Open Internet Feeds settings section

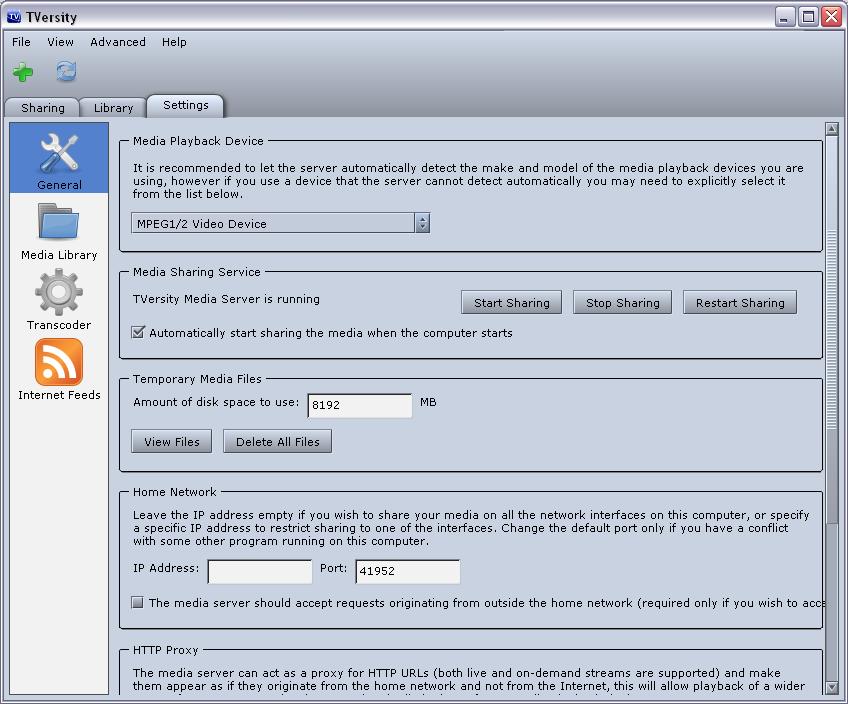pos(59,370)
